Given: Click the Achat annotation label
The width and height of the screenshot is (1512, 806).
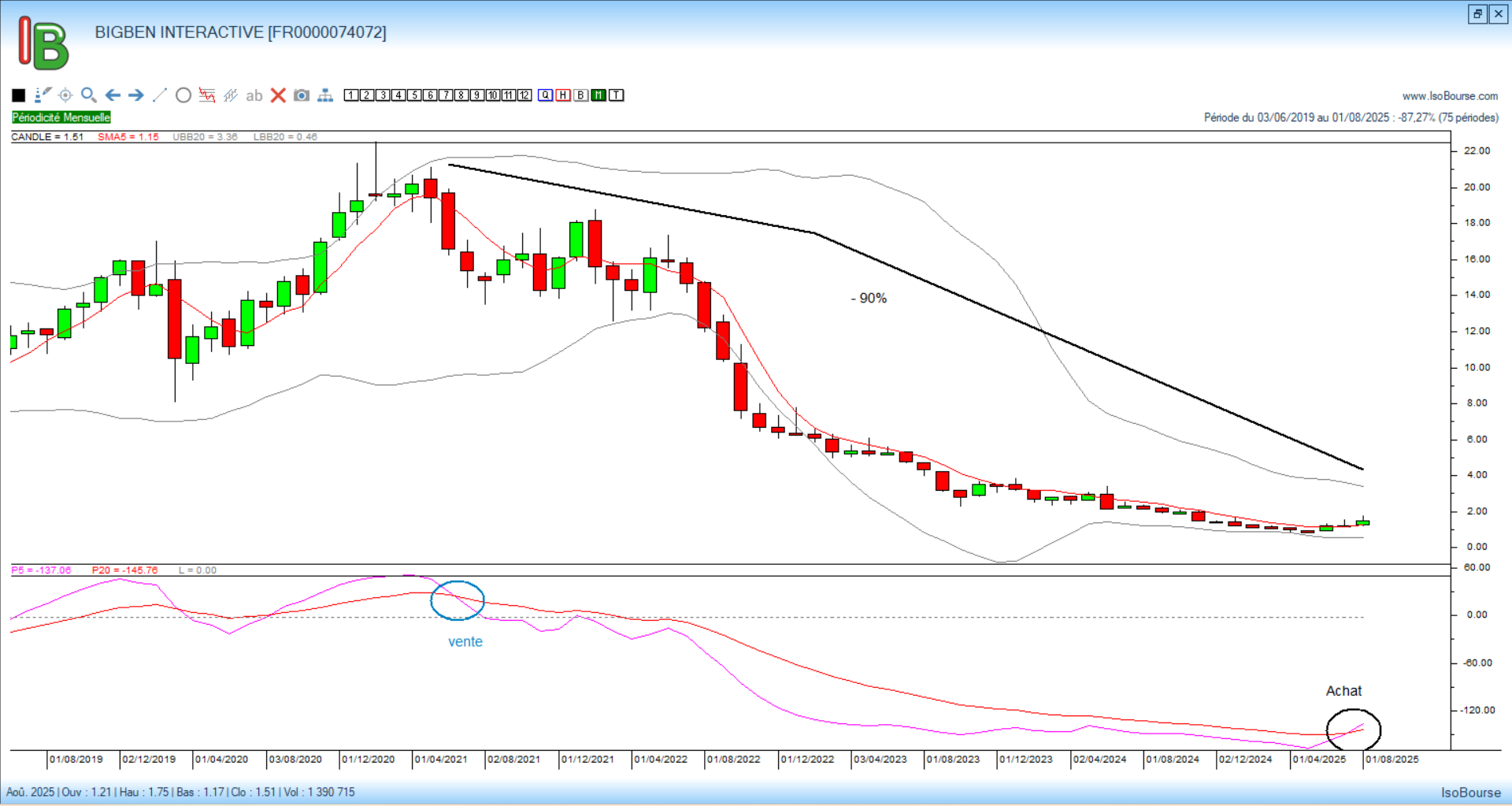Looking at the screenshot, I should coord(1343,691).
